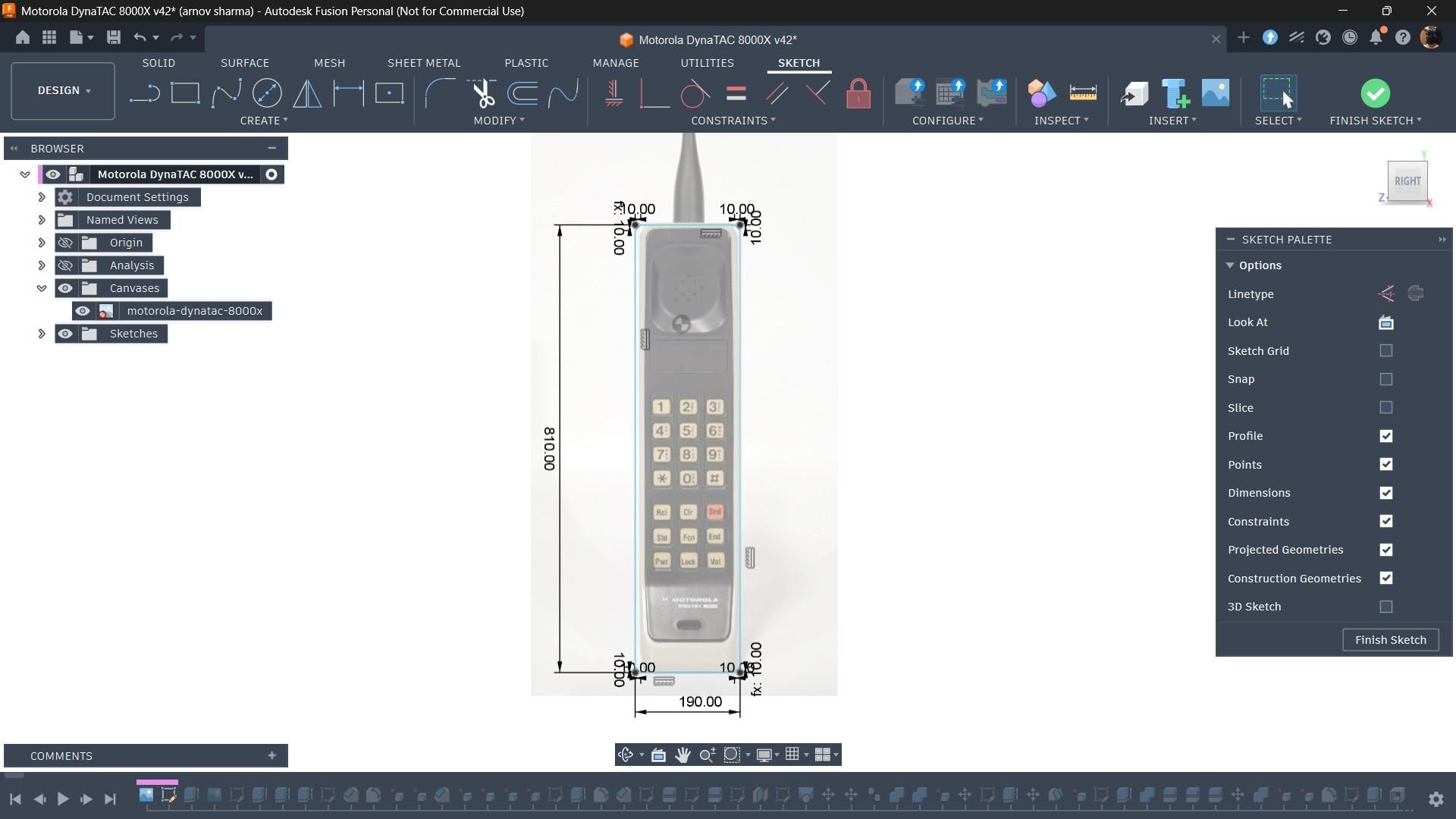Enable the Slice checkbox

click(x=1386, y=407)
